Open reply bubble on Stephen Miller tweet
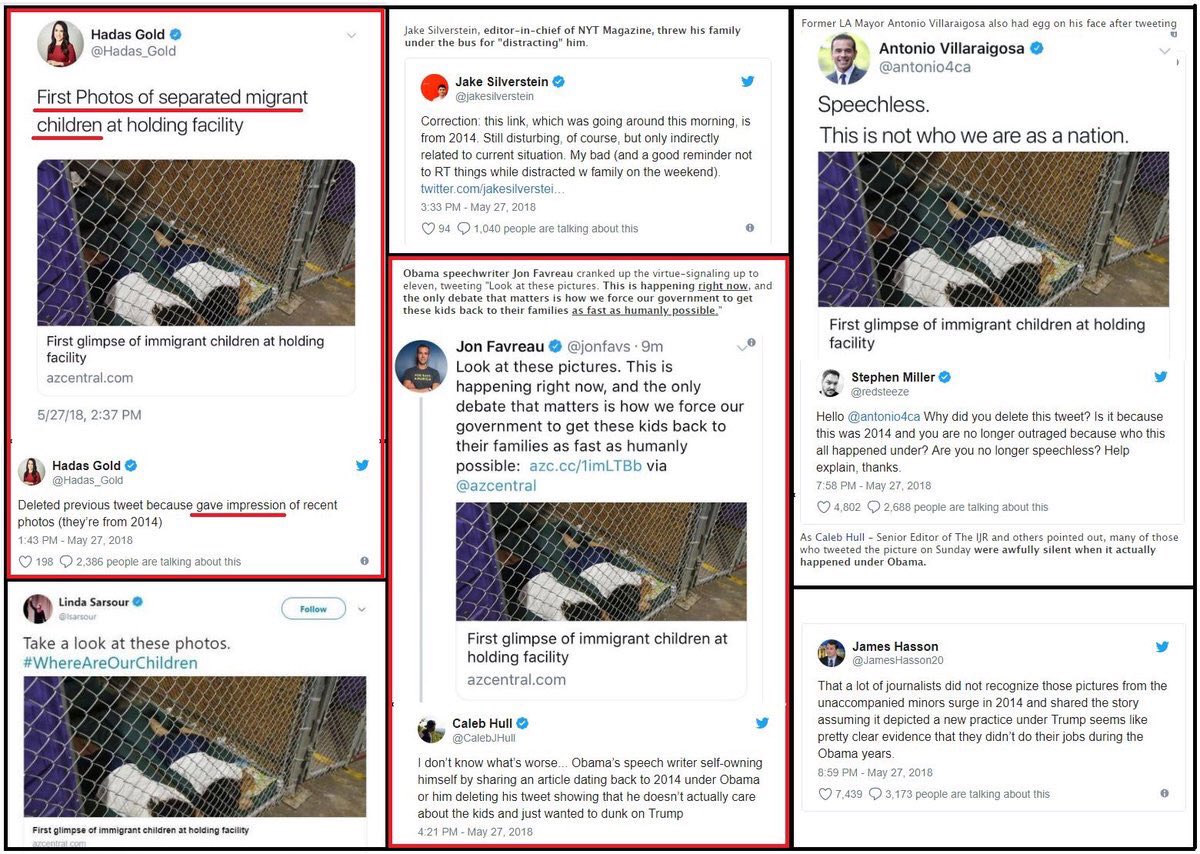The width and height of the screenshot is (1200, 854). pyautogui.click(x=874, y=507)
